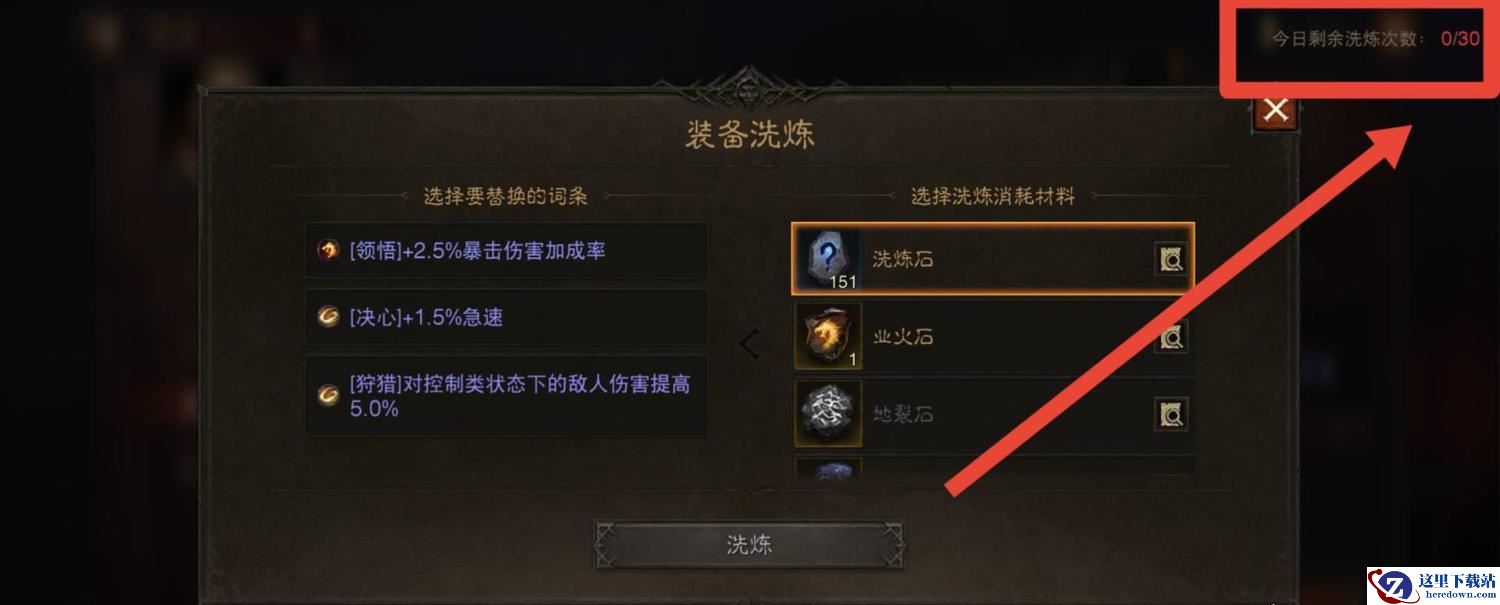Collapse material list with the left chevron

750,345
